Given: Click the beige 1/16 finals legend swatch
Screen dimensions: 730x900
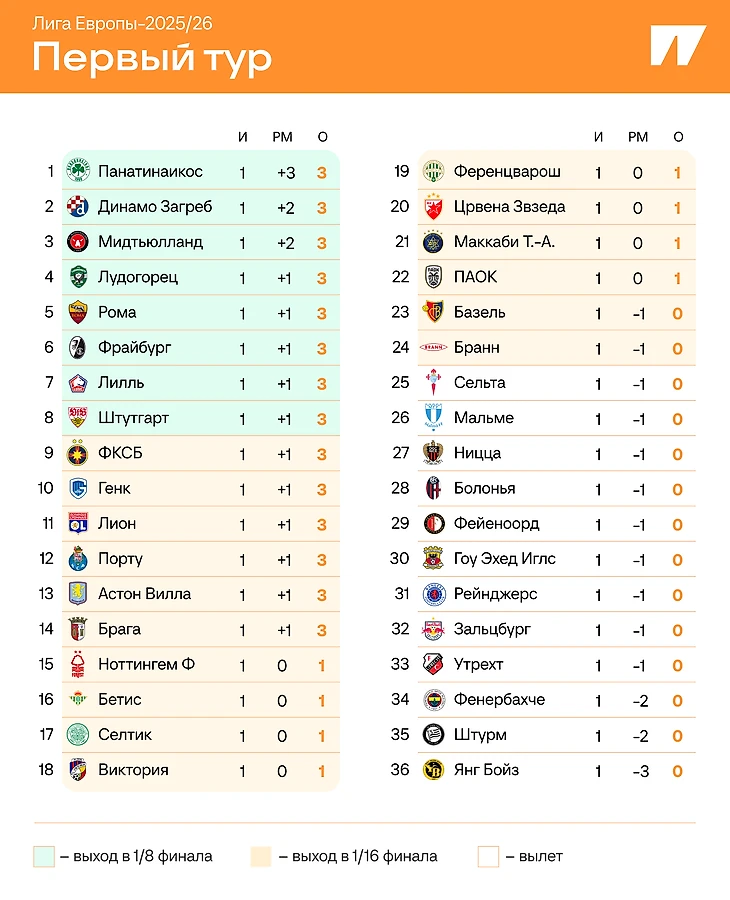Looking at the screenshot, I should [x=261, y=856].
